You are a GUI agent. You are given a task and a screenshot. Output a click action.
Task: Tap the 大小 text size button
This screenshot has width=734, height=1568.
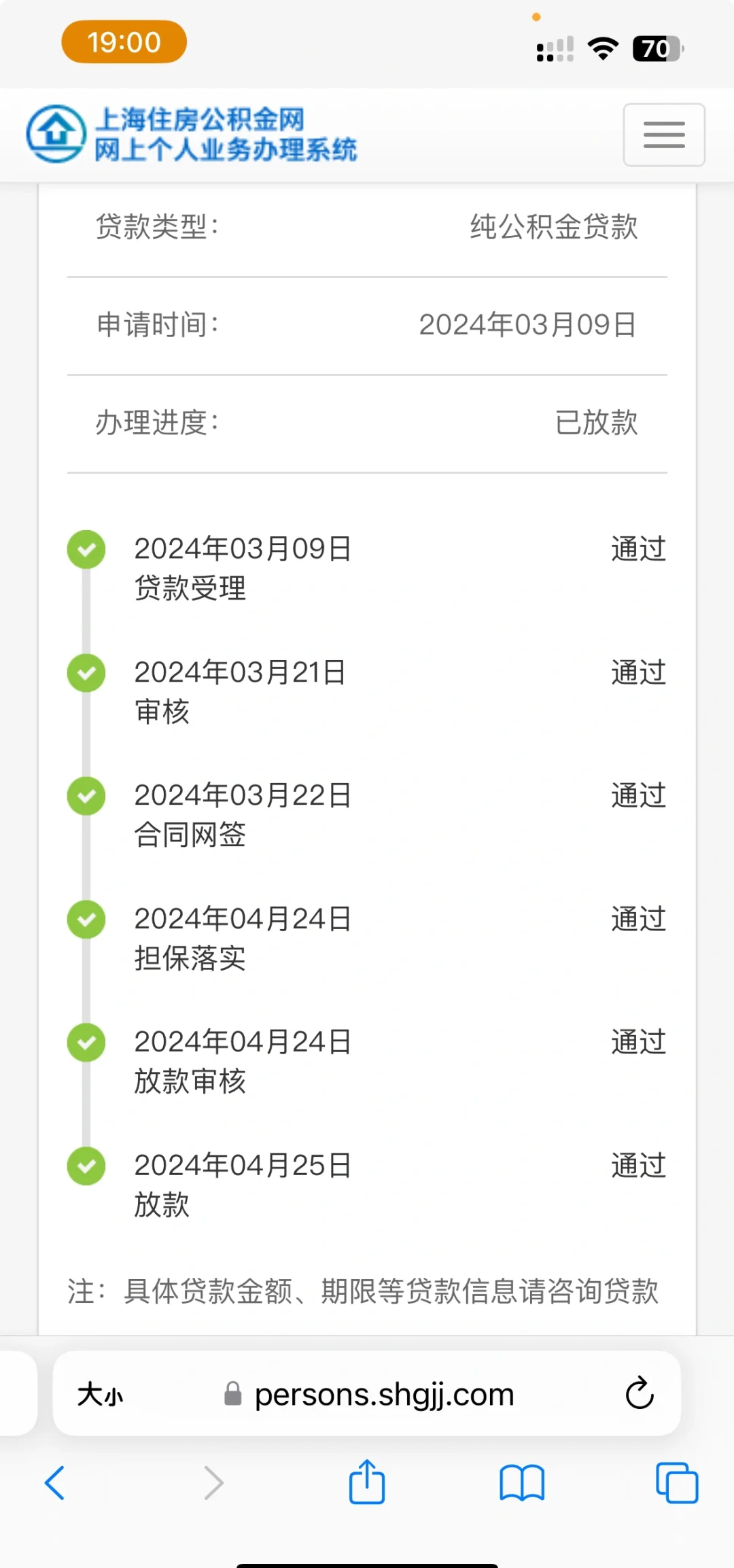pos(100,1395)
